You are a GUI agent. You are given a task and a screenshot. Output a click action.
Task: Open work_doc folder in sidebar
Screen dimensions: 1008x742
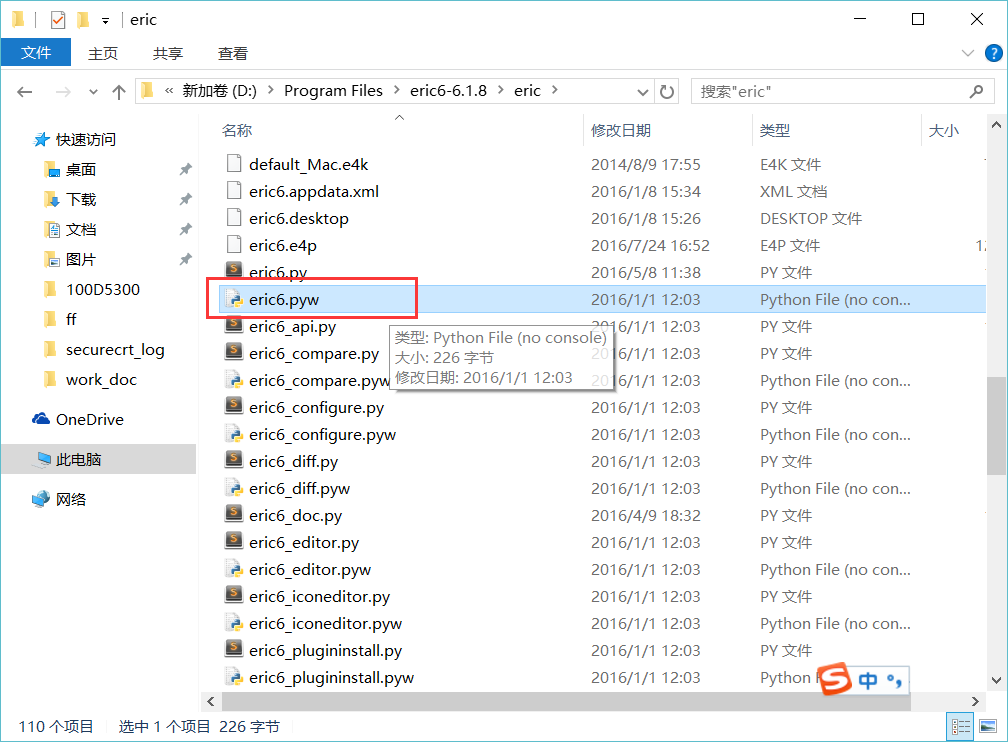click(x=101, y=379)
